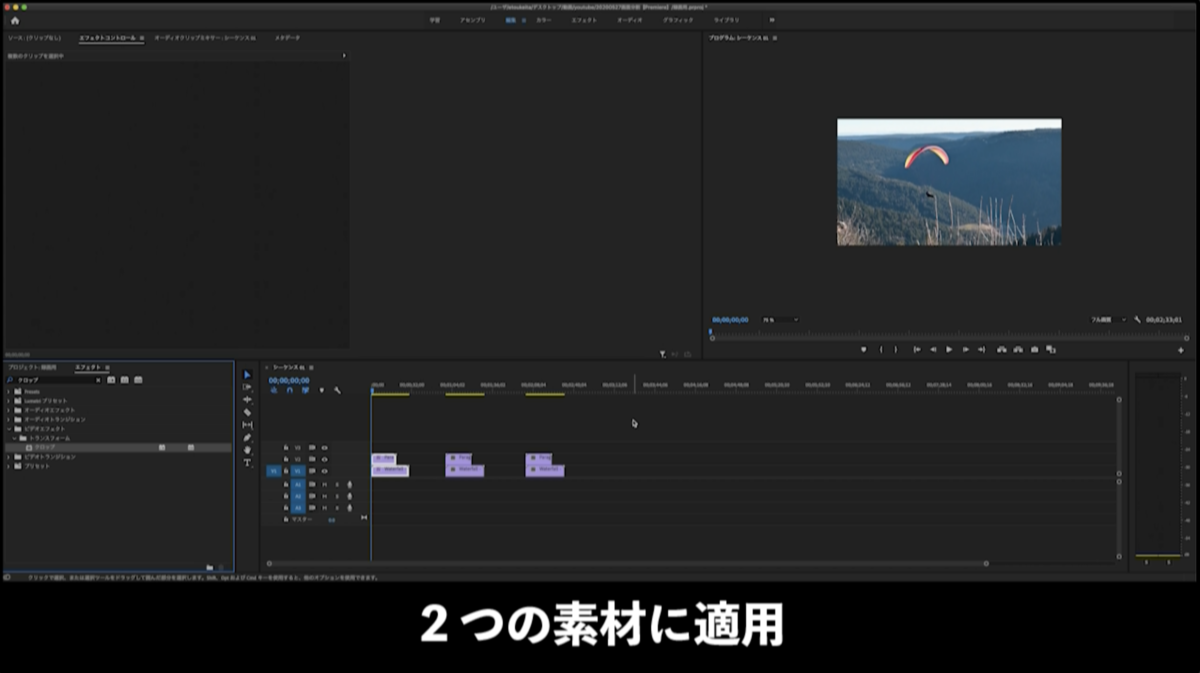Open the カラー workspace

(x=543, y=20)
